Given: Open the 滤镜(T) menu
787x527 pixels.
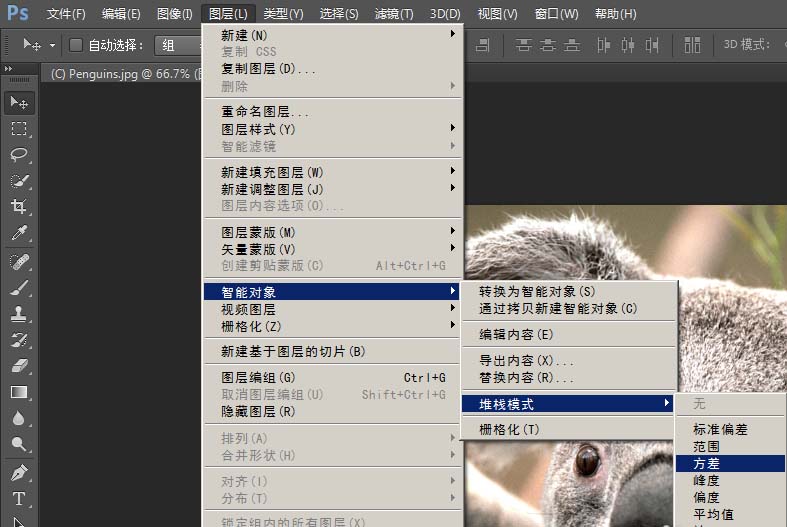Looking at the screenshot, I should pyautogui.click(x=394, y=14).
